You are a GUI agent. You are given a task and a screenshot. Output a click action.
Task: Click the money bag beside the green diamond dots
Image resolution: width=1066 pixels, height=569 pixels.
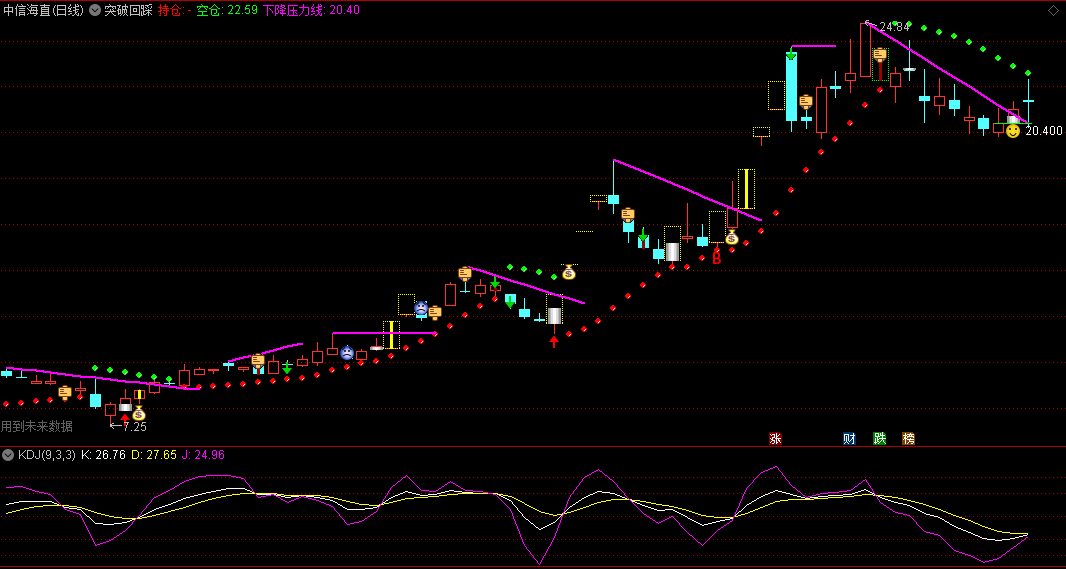[x=568, y=273]
